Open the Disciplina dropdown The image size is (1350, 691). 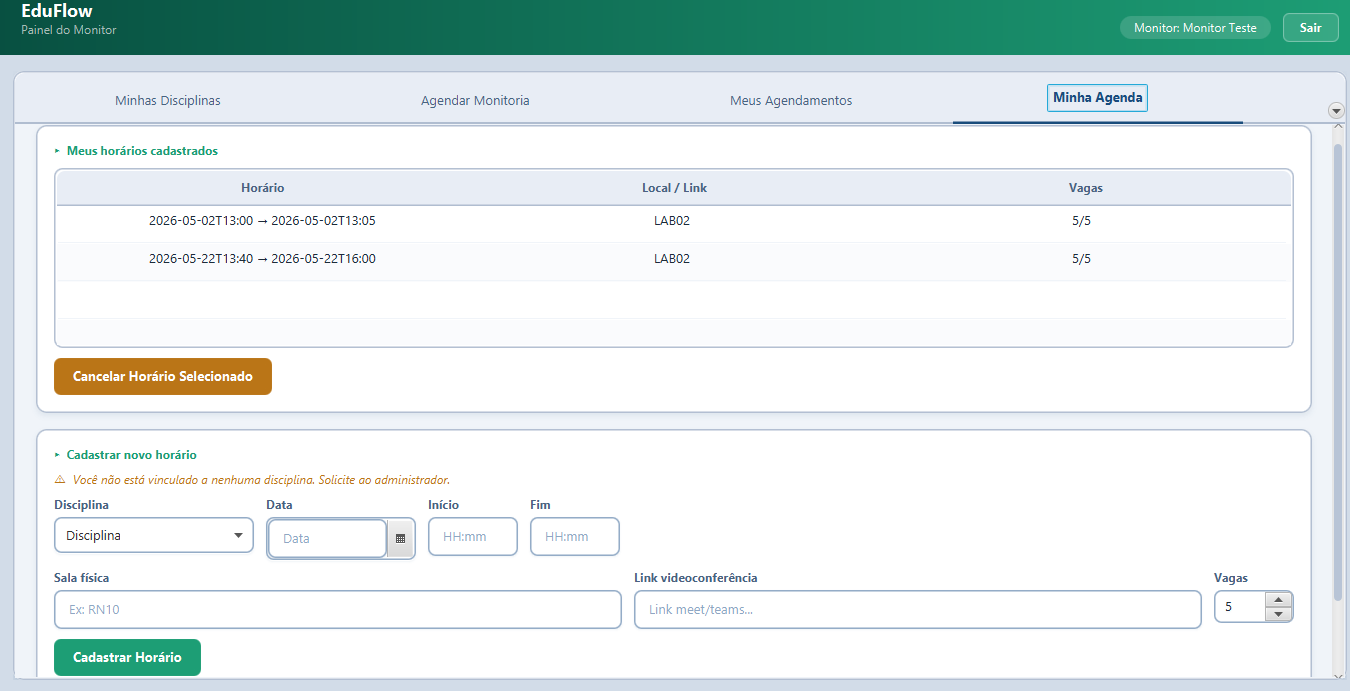coord(154,535)
